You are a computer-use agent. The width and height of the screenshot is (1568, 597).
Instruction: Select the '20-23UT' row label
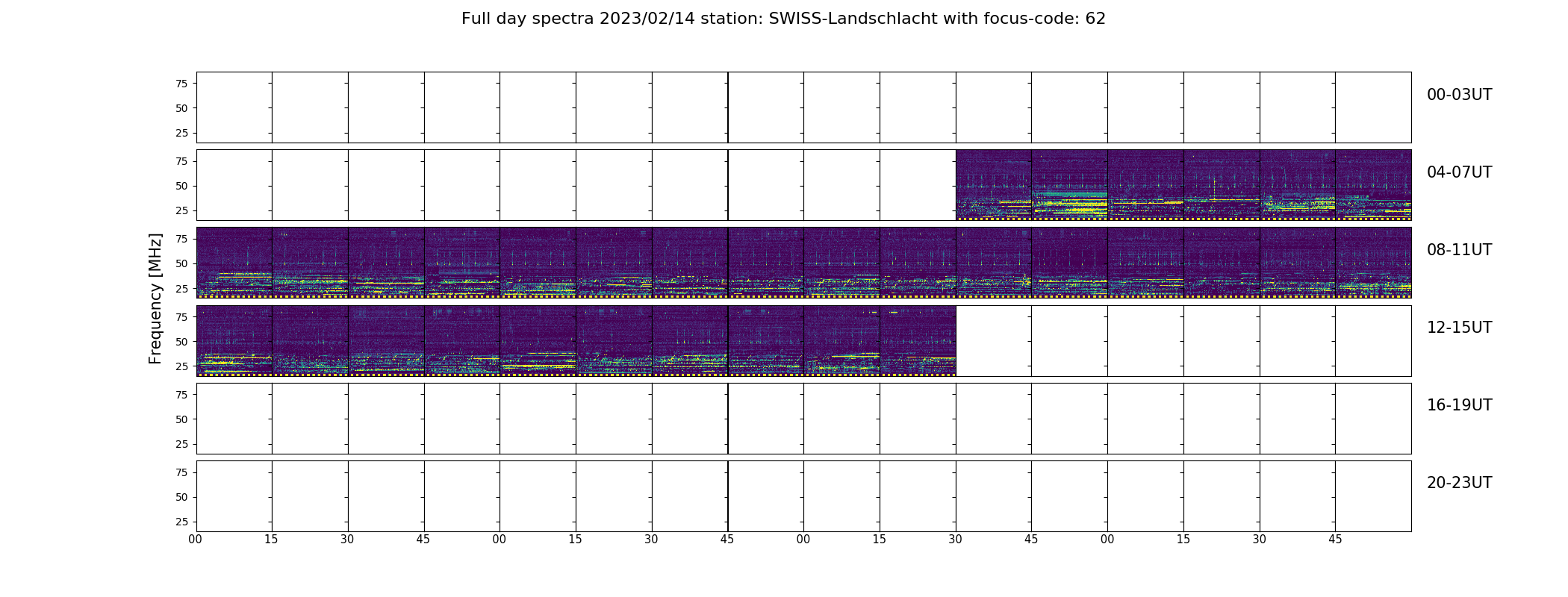click(x=1459, y=483)
